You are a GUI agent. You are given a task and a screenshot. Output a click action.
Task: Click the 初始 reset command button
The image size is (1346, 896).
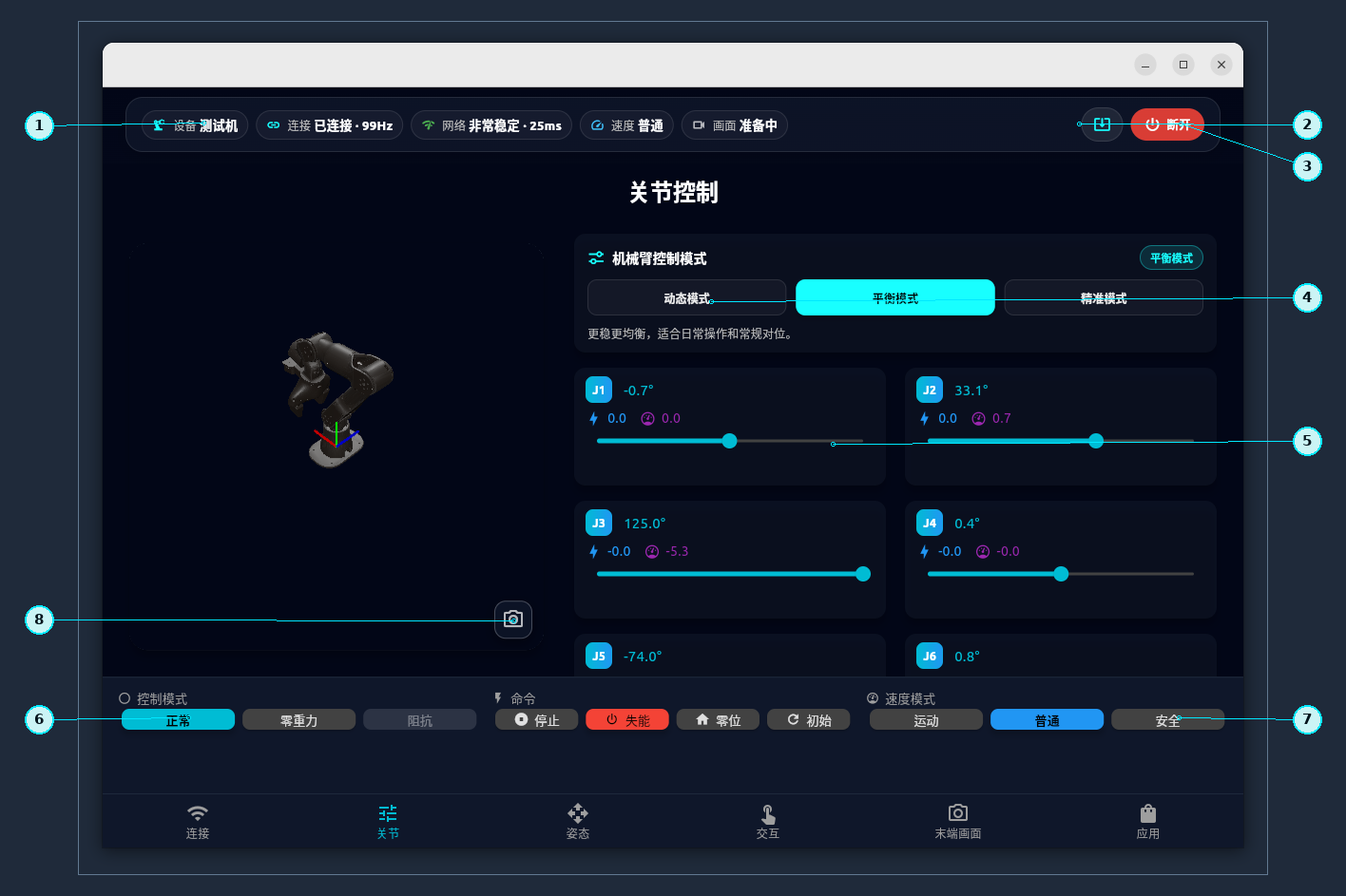pos(809,720)
